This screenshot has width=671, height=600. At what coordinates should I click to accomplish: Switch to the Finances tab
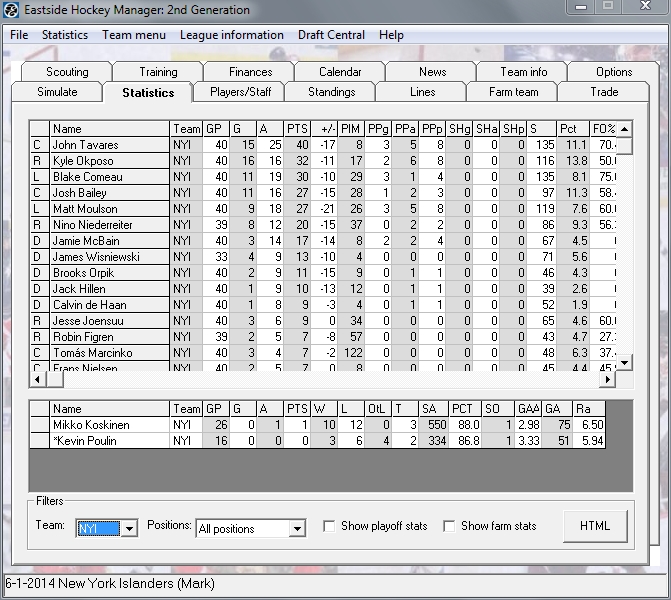[250, 71]
